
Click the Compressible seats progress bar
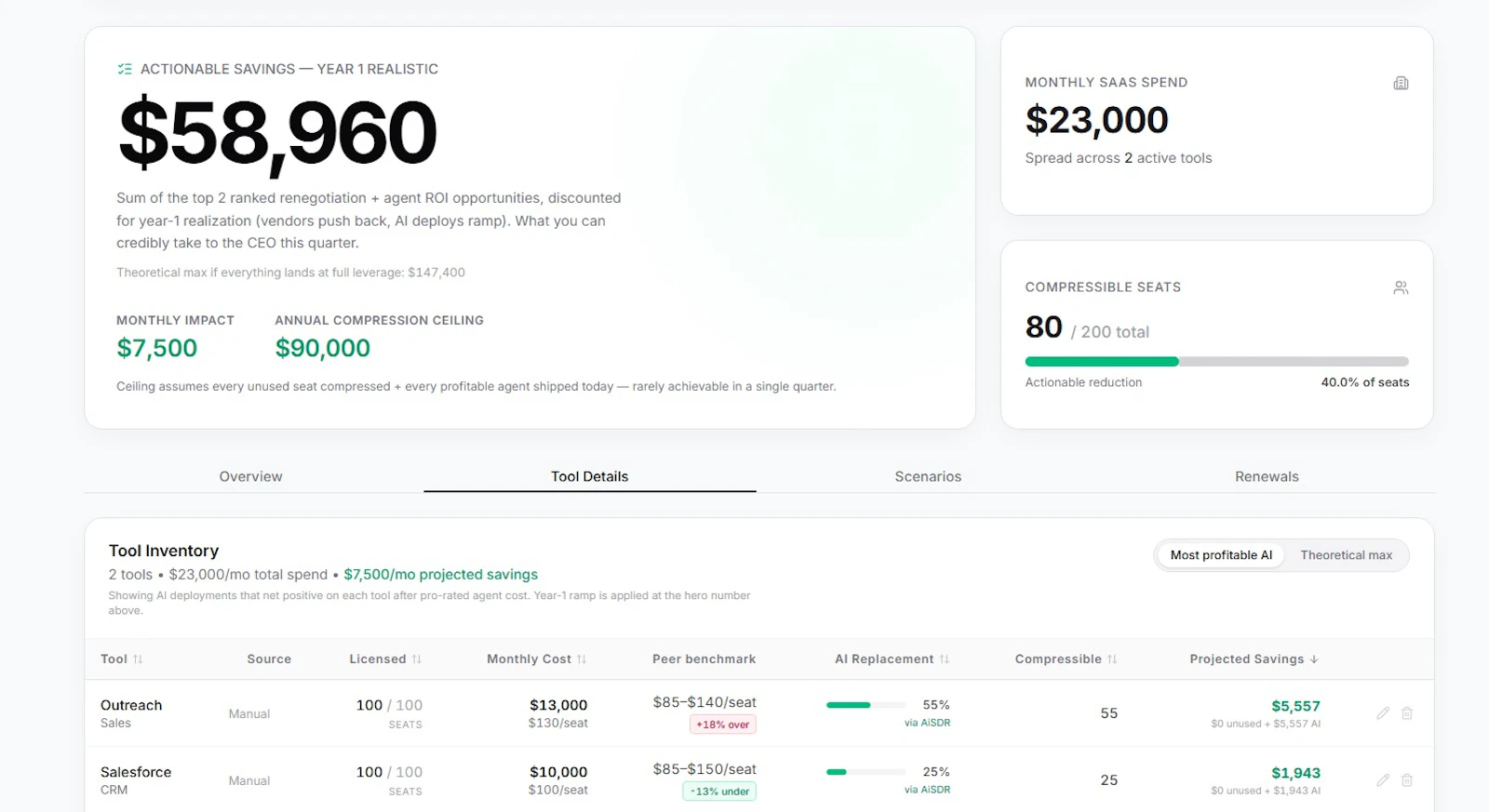[x=1216, y=362]
